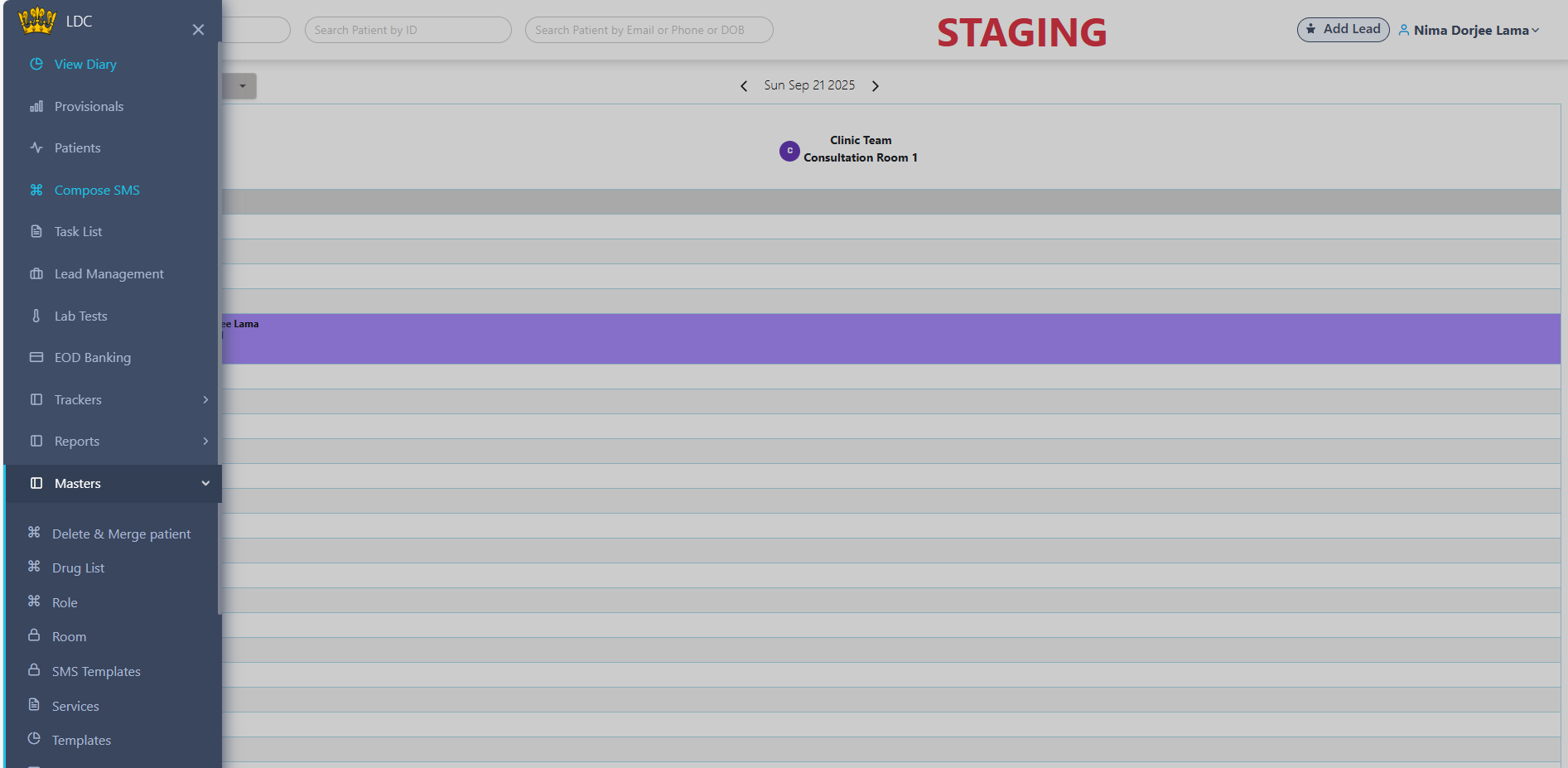Click the Search Patient by ID field

click(x=408, y=30)
